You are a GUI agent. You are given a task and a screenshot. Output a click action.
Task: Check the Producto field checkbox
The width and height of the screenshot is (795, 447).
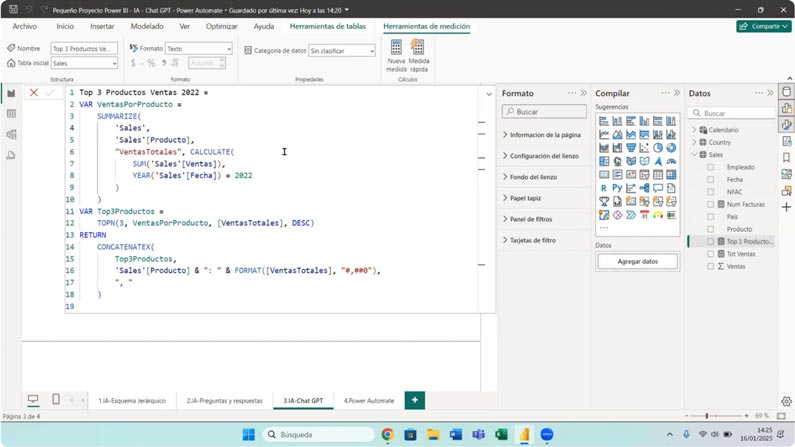coord(711,229)
